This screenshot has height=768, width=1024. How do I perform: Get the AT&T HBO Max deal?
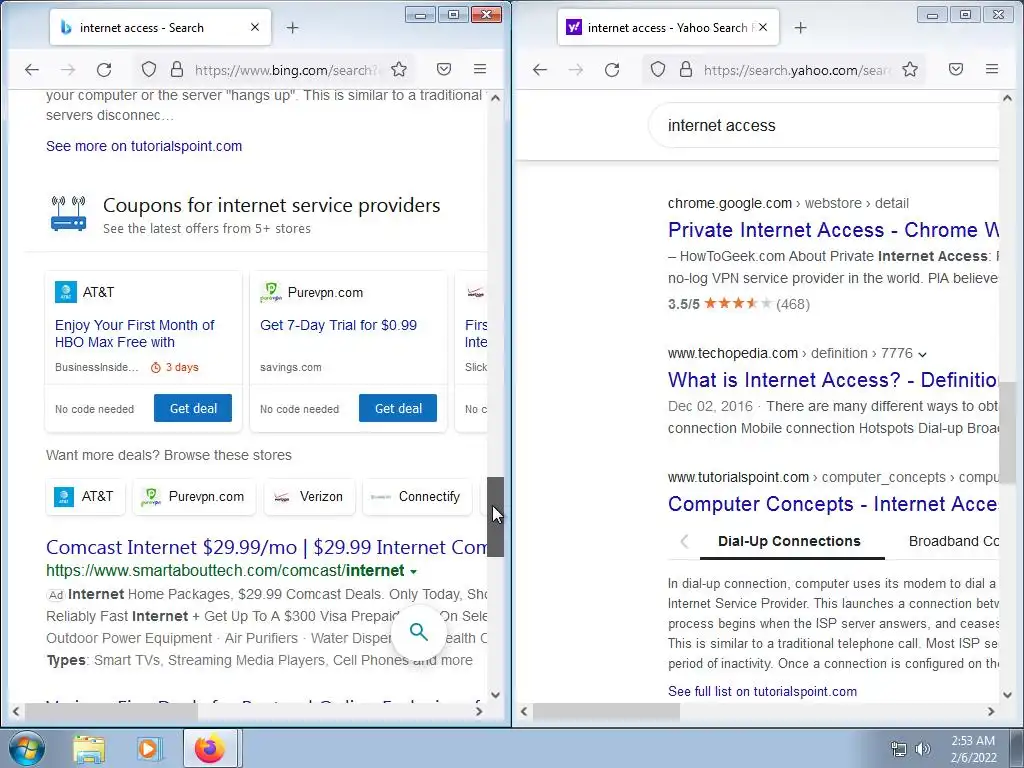pos(193,408)
